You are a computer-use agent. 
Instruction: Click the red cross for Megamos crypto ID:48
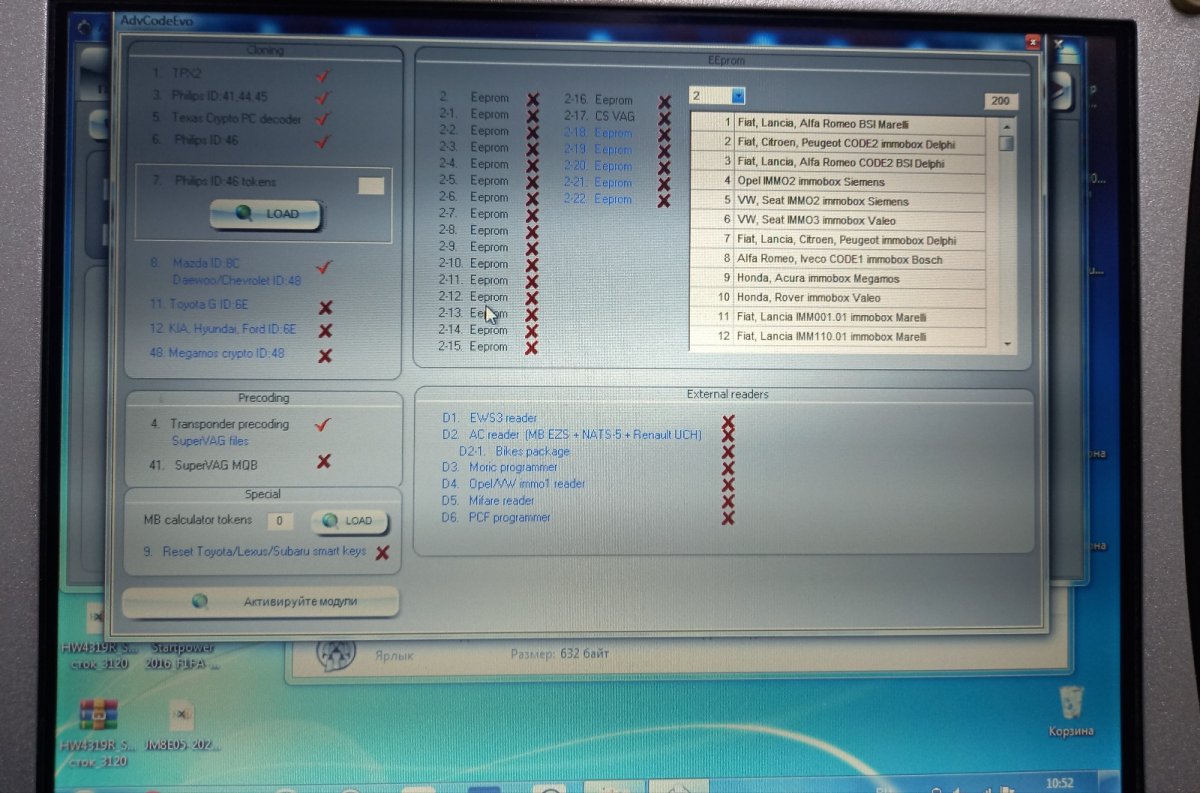point(325,355)
